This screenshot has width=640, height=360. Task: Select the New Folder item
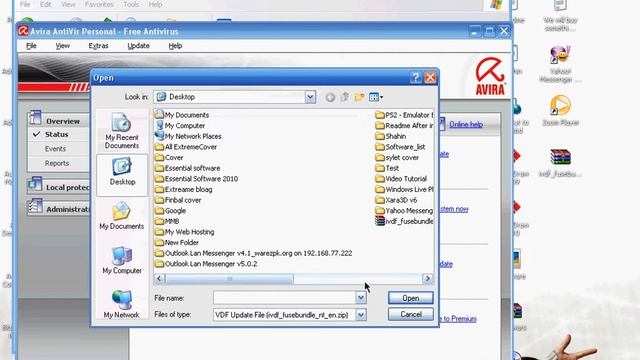click(x=177, y=242)
